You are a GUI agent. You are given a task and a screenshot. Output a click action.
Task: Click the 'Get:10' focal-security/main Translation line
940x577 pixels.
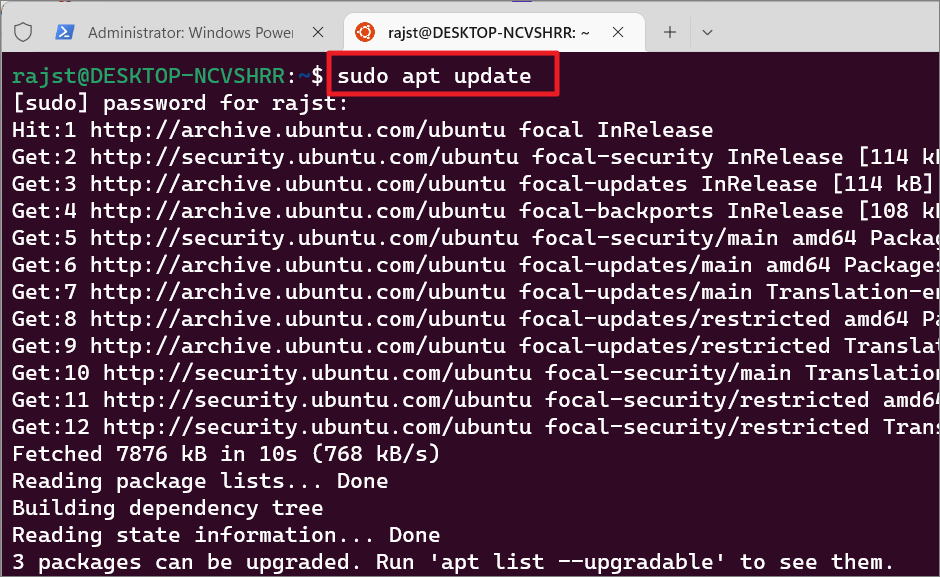(x=475, y=373)
